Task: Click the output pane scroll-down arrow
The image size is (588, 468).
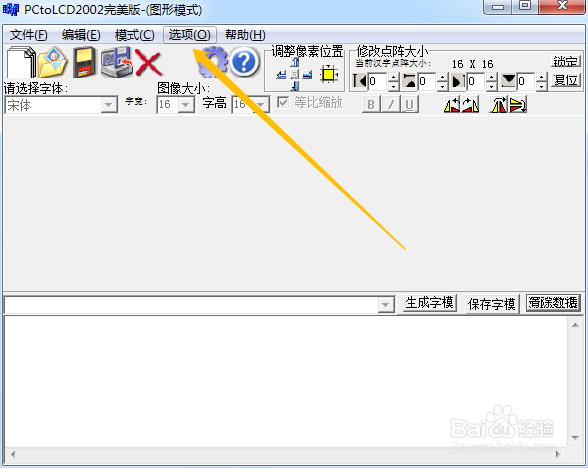Action: tap(575, 438)
